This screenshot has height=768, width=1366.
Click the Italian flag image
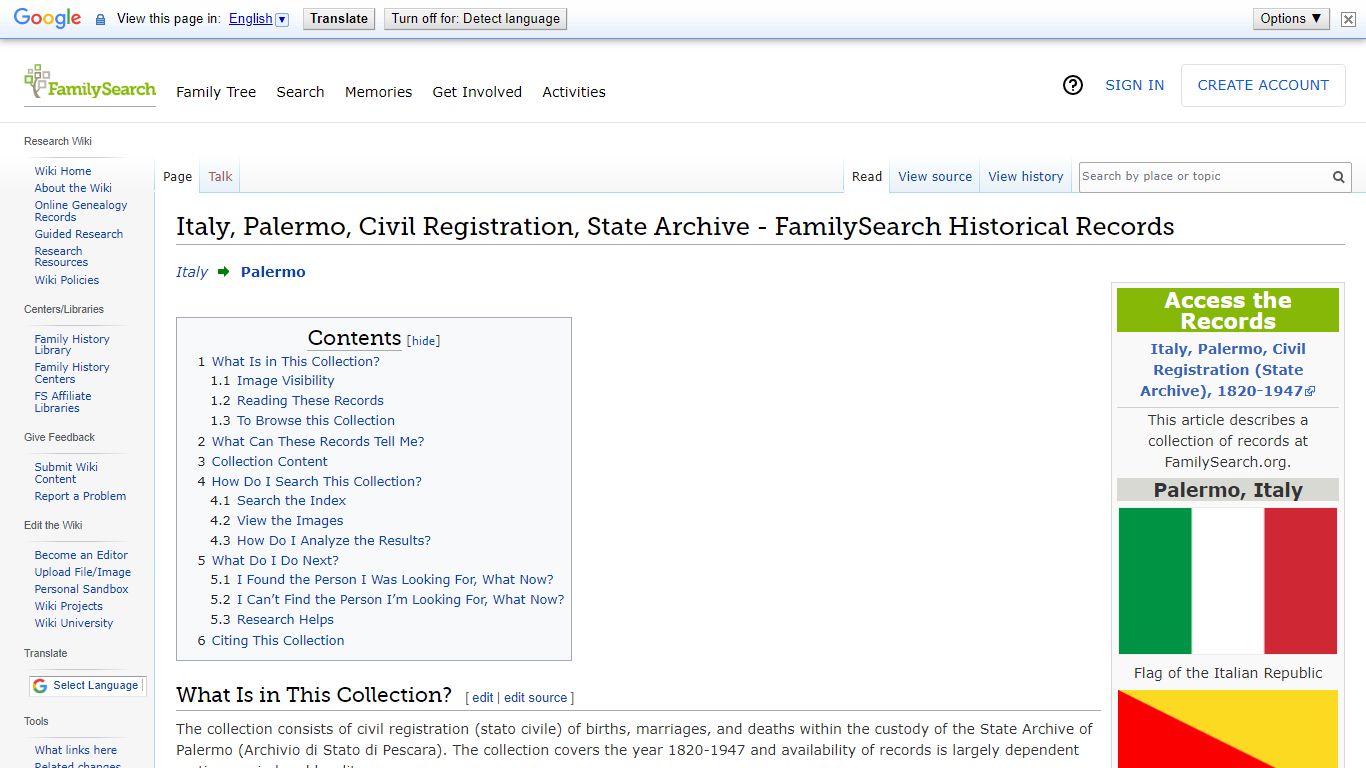[x=1228, y=581]
